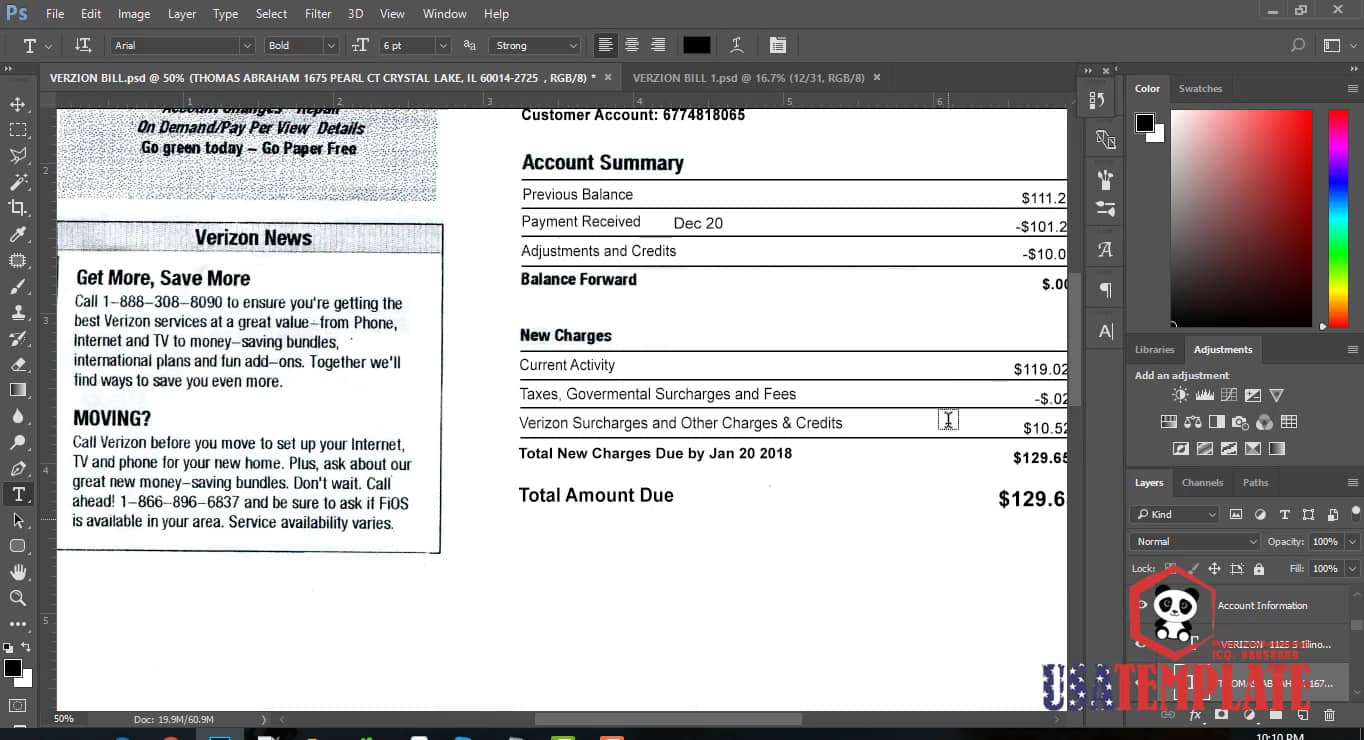Select the Crop tool in the toolbar
Image resolution: width=1364 pixels, height=740 pixels.
18,208
